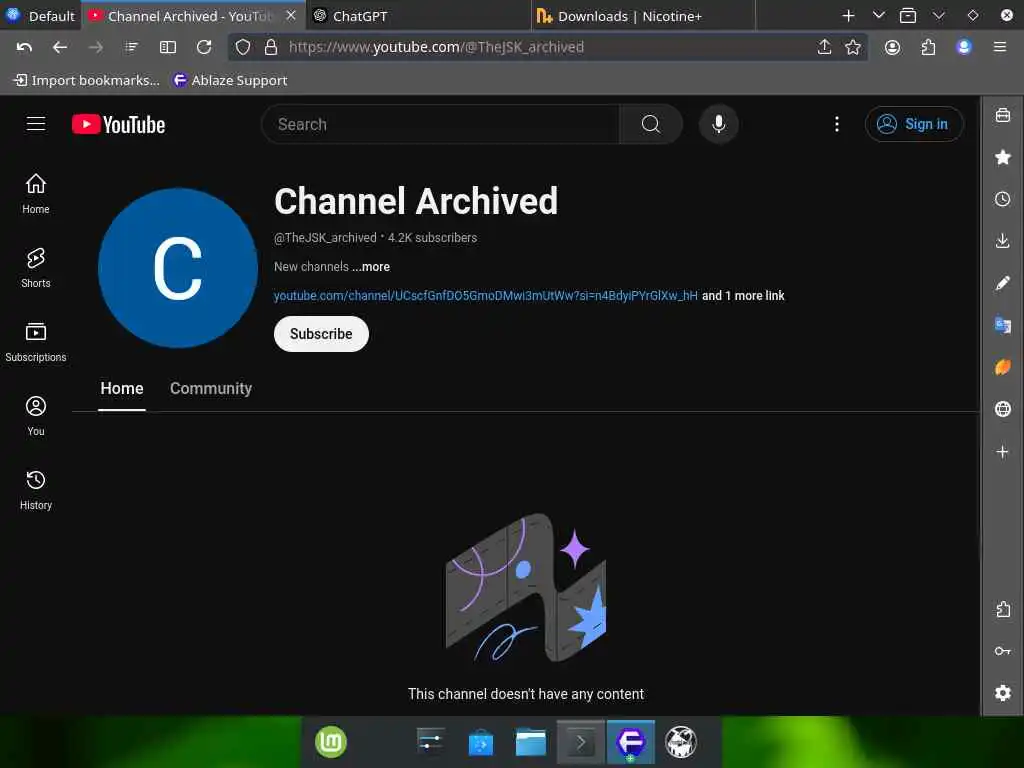Open file manager from taskbar
This screenshot has height=768, width=1024.
point(530,742)
